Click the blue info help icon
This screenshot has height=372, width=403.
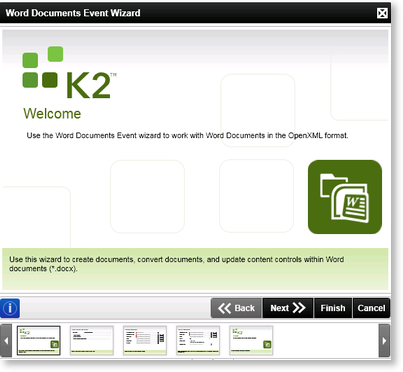[10, 308]
